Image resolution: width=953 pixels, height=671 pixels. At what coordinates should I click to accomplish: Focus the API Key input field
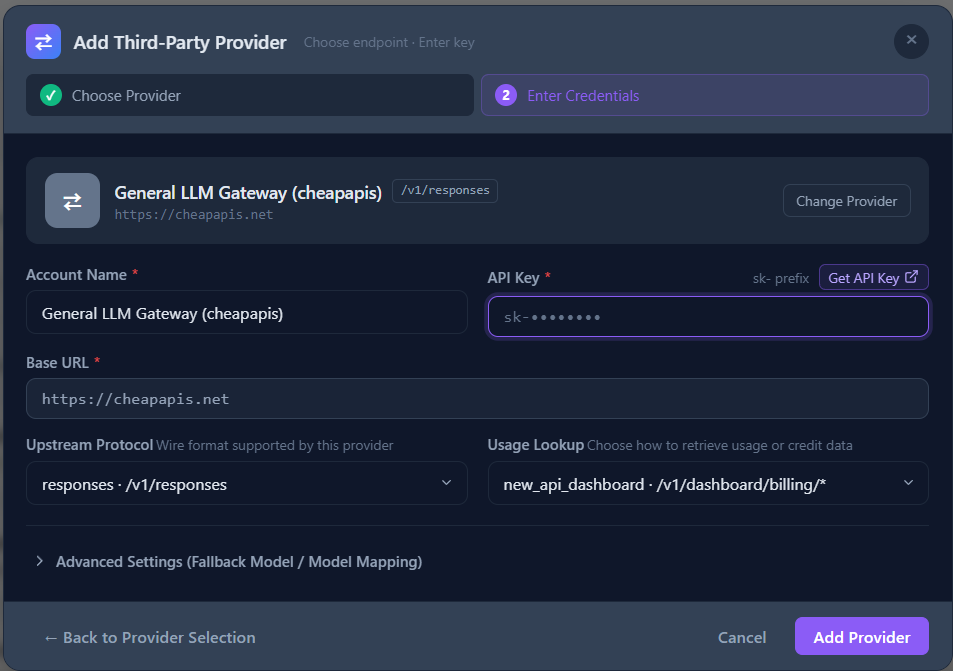click(708, 317)
